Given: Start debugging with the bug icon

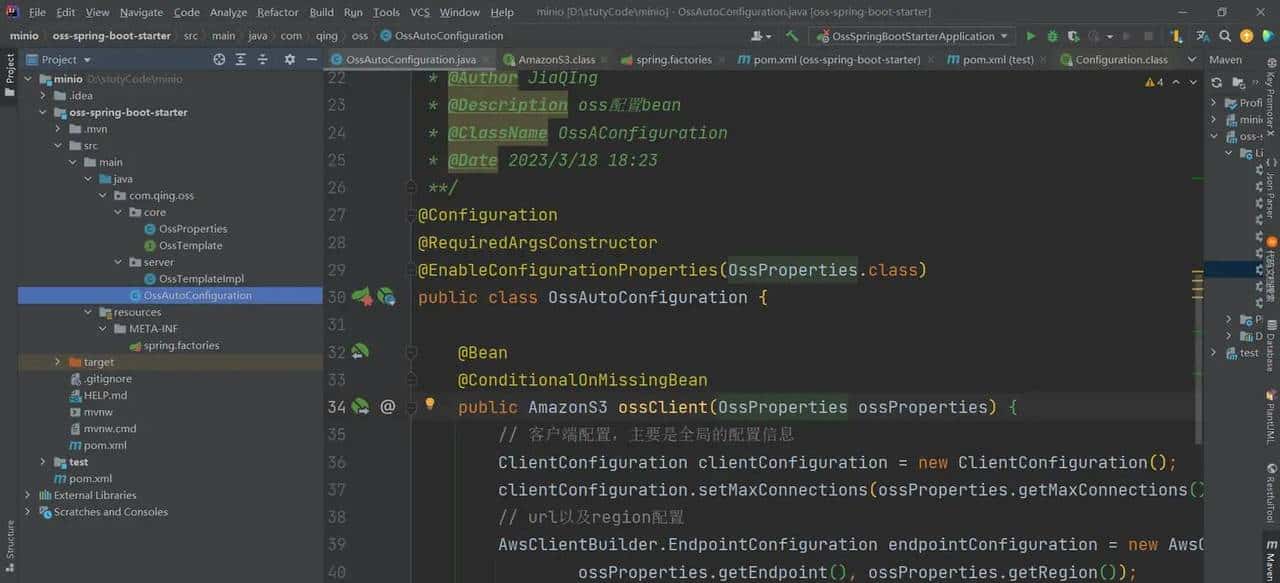Looking at the screenshot, I should pos(1052,35).
